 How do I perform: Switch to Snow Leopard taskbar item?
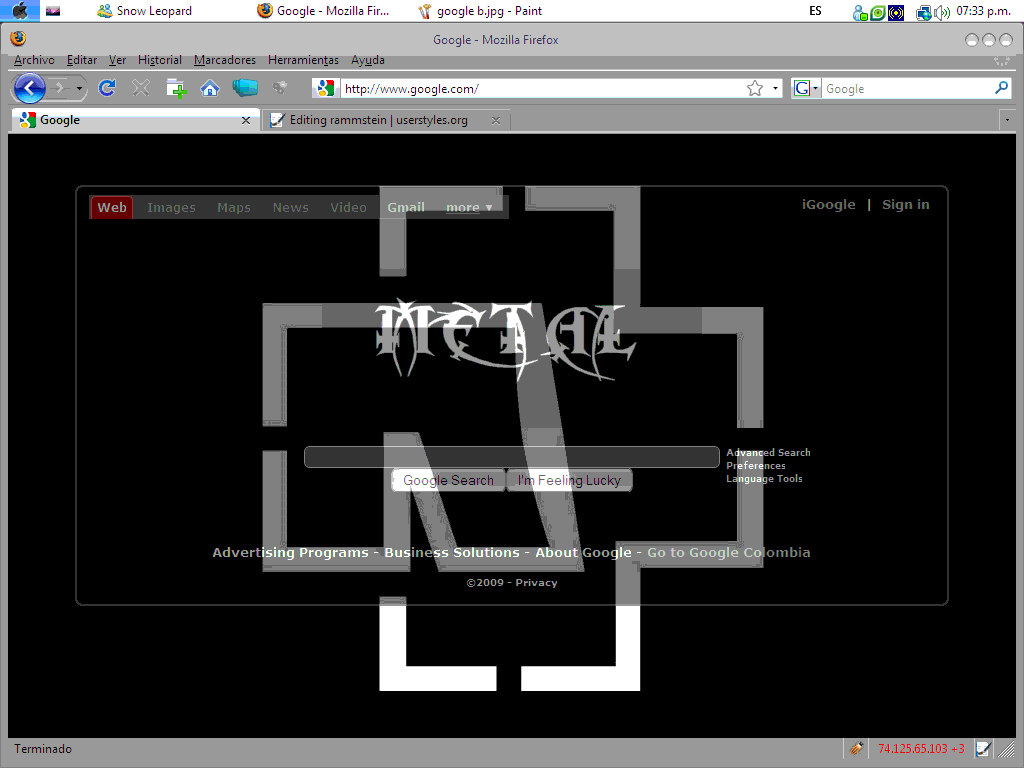coord(144,11)
